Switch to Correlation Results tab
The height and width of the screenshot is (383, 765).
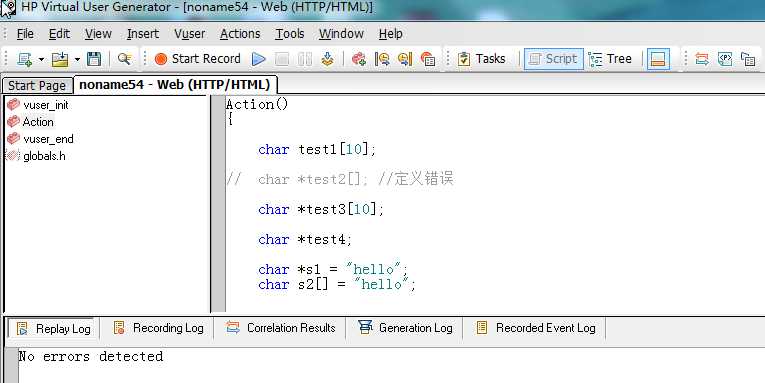point(281,328)
